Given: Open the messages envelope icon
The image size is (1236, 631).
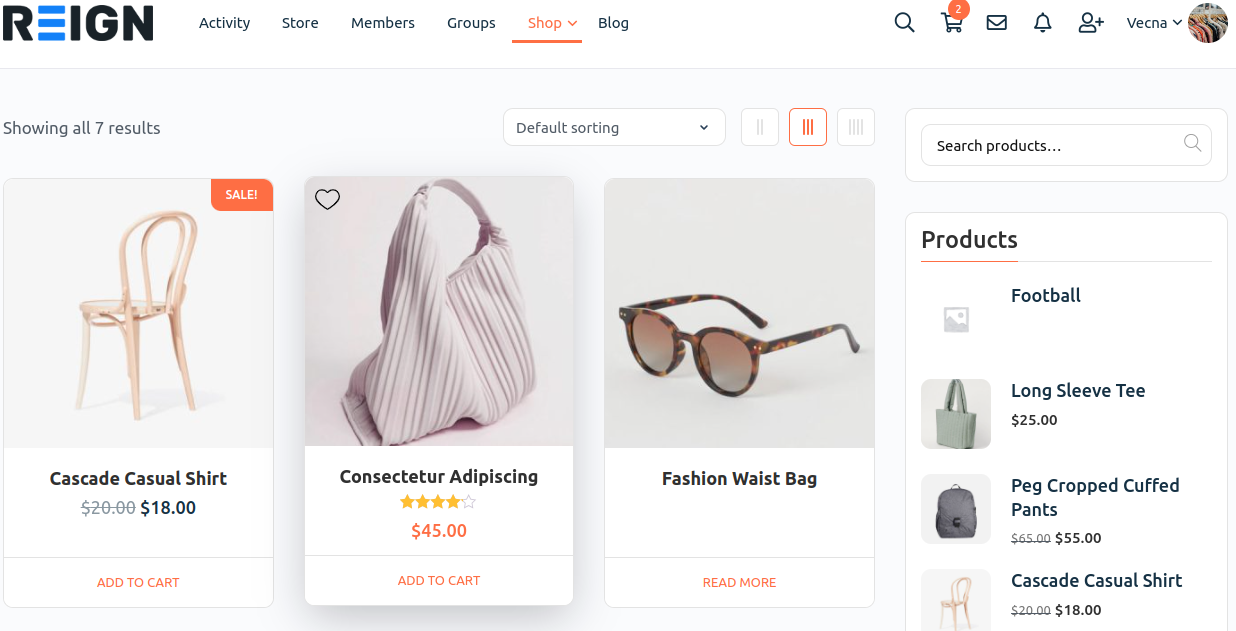Looking at the screenshot, I should click(997, 22).
